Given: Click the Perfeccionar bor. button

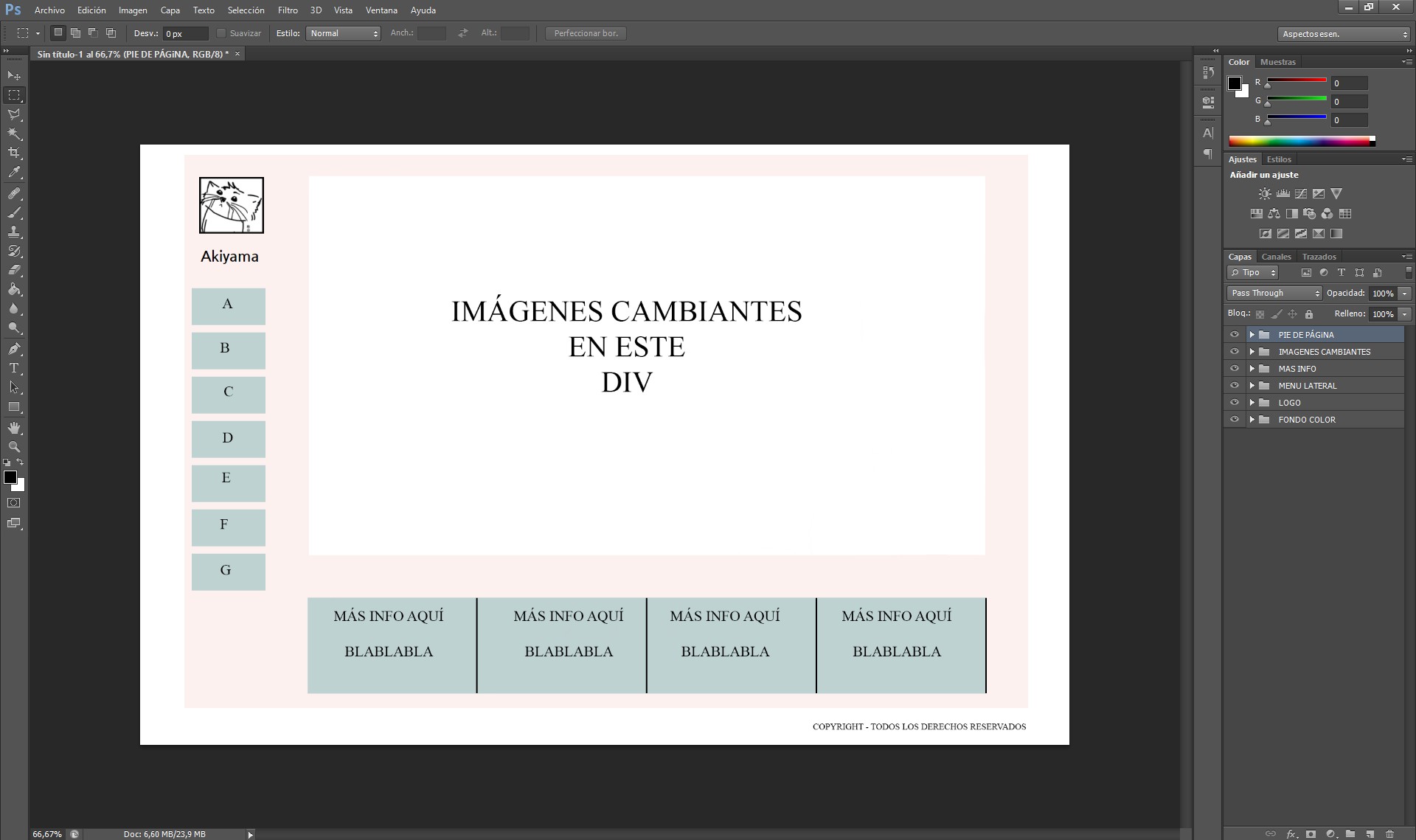Looking at the screenshot, I should (x=586, y=33).
